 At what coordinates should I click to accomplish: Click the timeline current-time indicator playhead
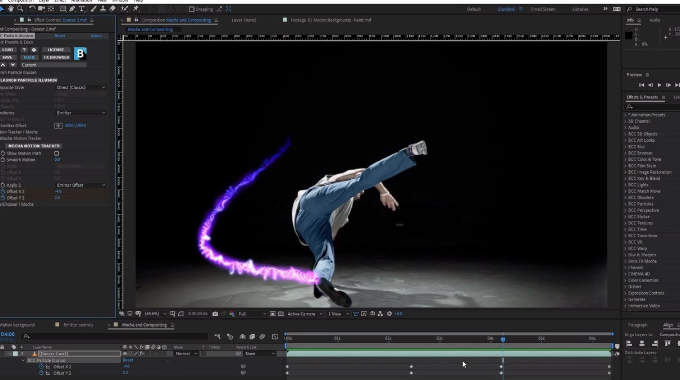503,339
